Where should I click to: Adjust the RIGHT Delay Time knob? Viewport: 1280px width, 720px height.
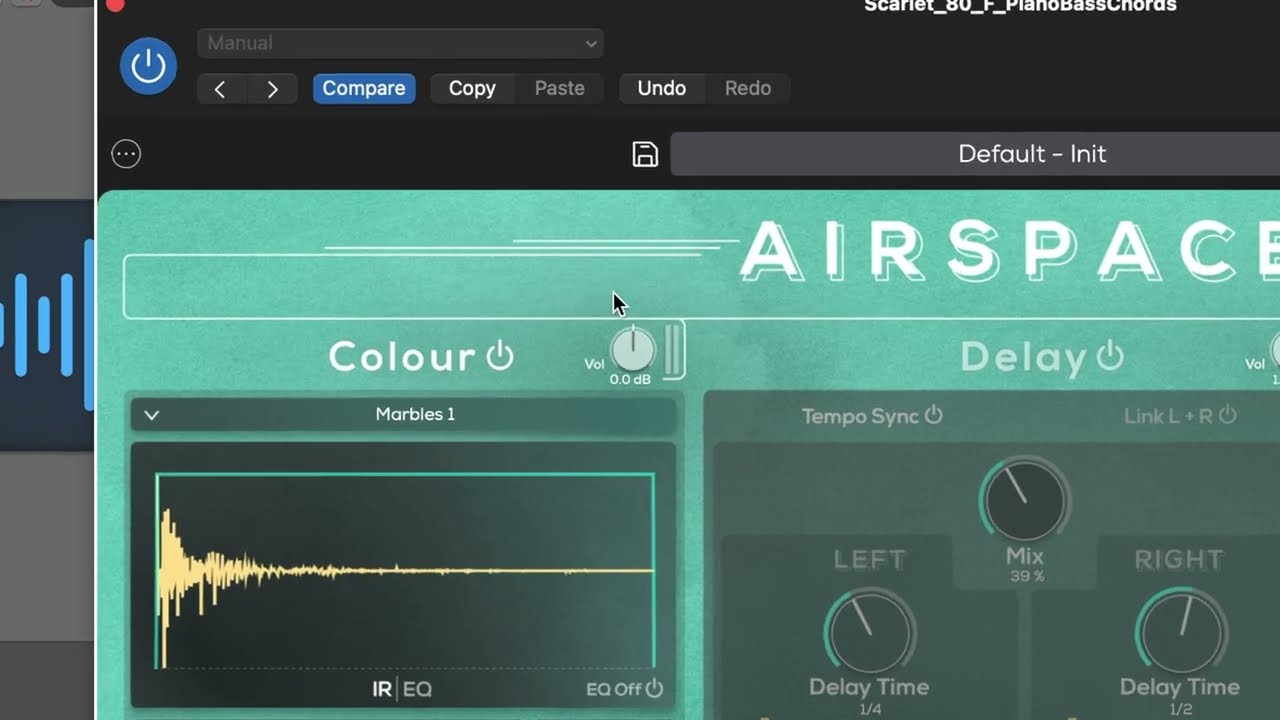(1180, 632)
